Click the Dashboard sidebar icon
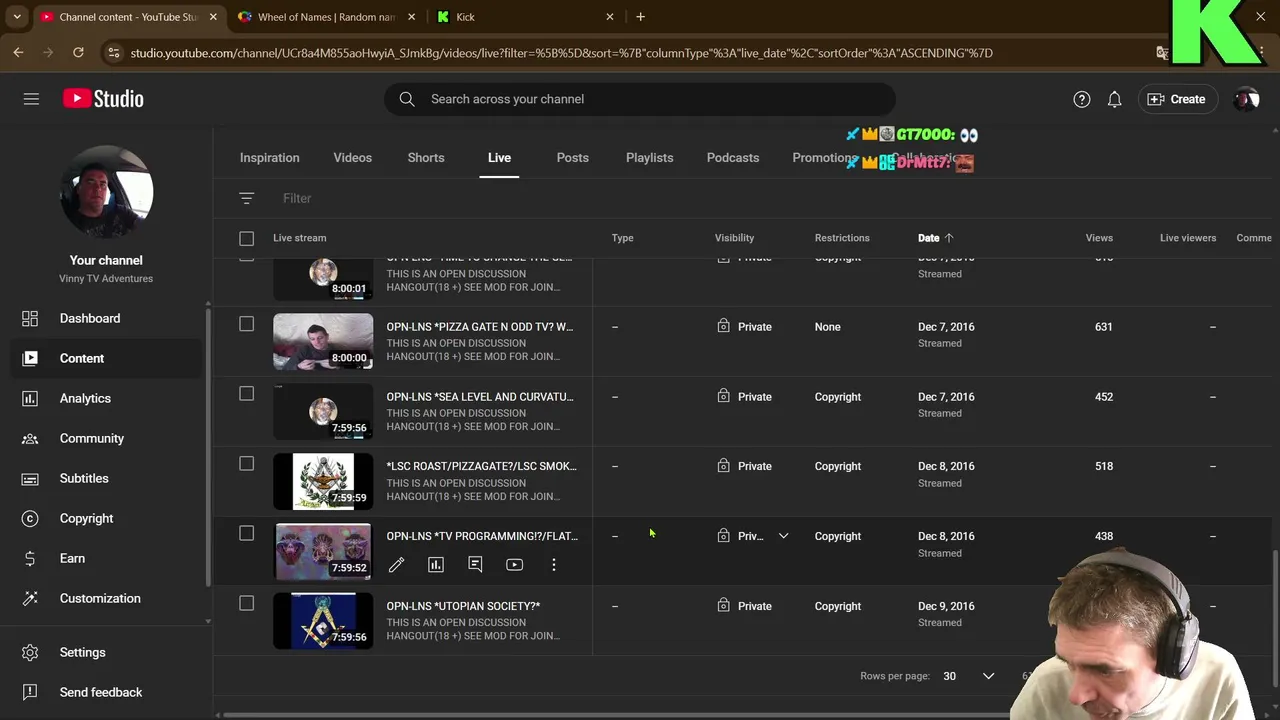Viewport: 1280px width, 720px height. (30, 318)
